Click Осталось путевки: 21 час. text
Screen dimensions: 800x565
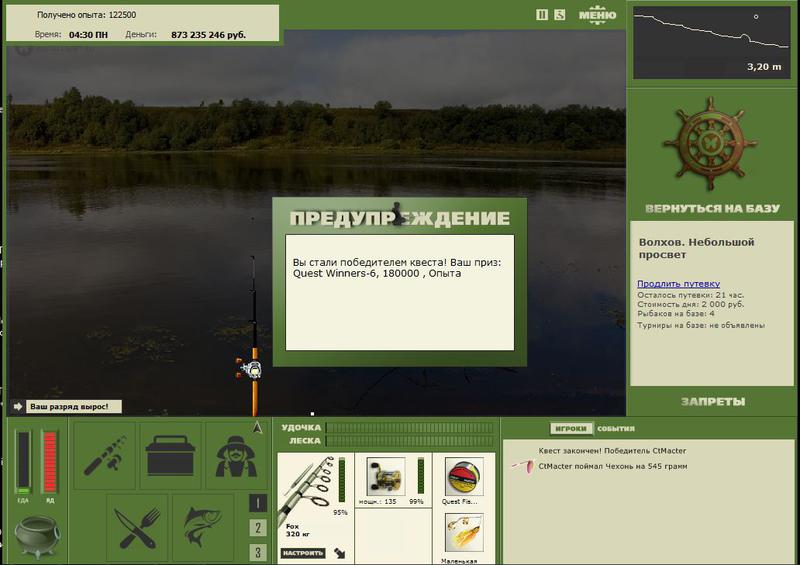(690, 295)
